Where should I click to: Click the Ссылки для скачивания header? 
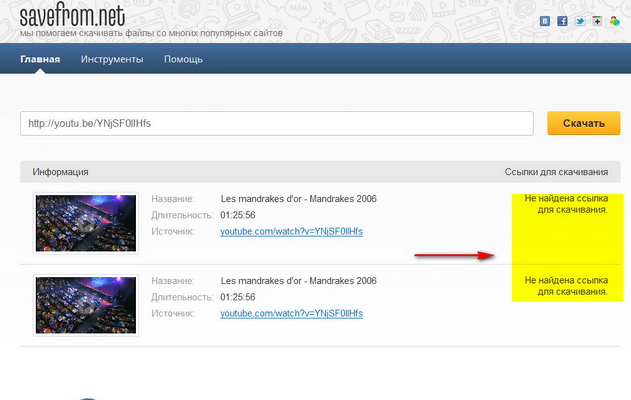point(556,172)
